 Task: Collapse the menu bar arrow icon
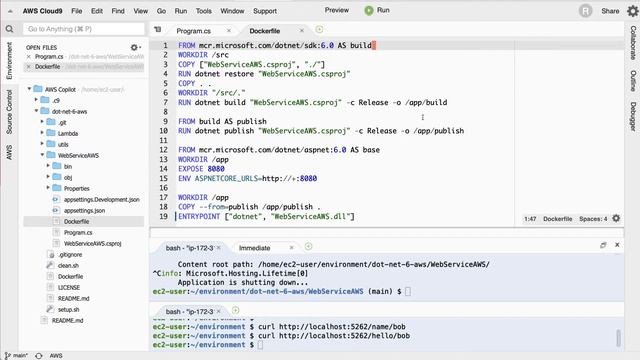coord(10,11)
